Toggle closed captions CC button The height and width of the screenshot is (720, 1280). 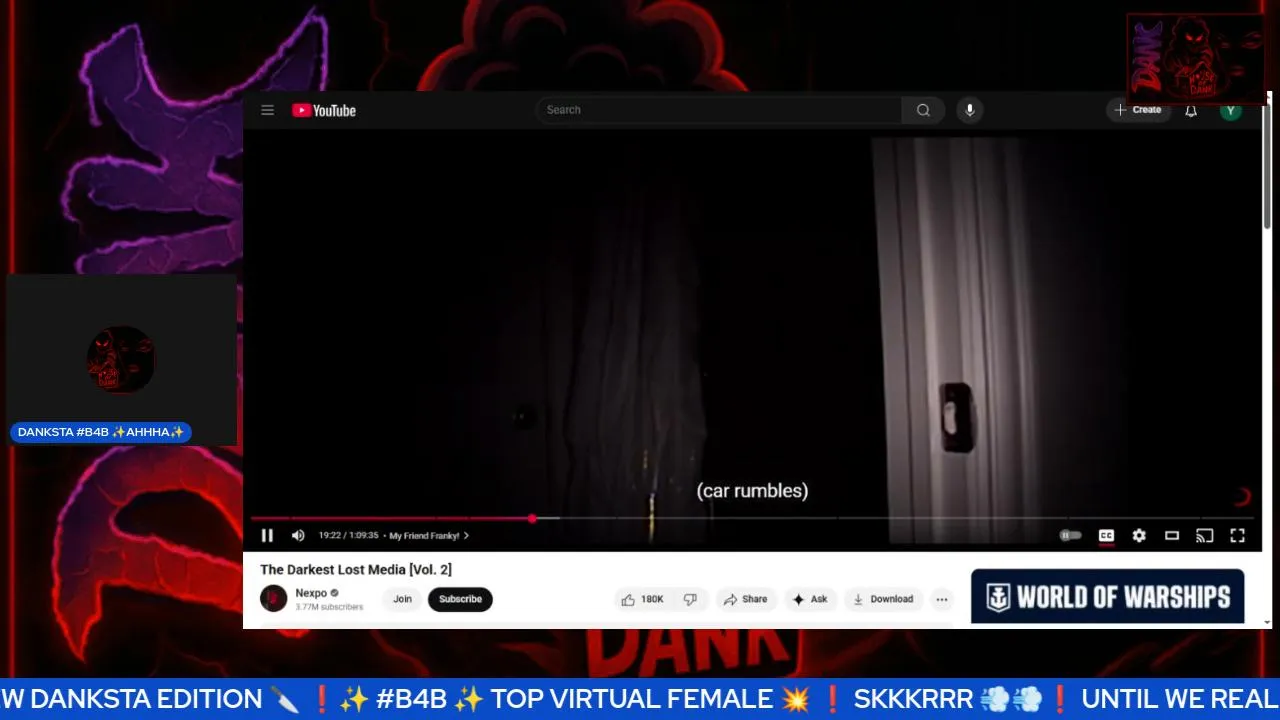click(1106, 536)
